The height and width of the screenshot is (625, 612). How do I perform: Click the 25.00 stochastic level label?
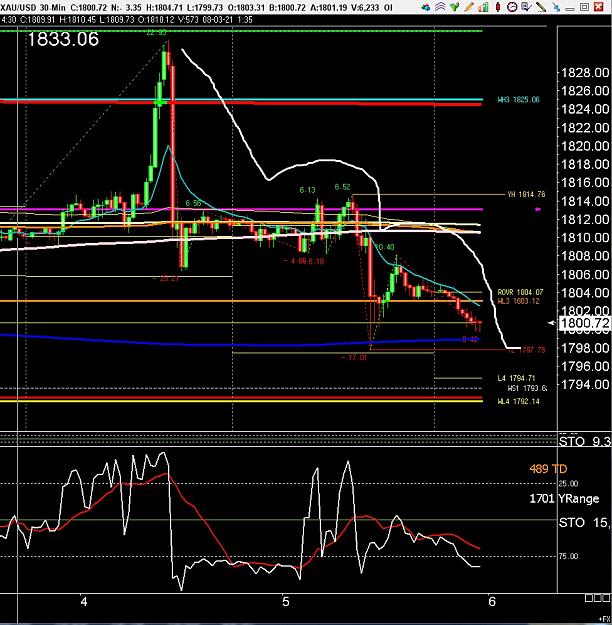568,483
